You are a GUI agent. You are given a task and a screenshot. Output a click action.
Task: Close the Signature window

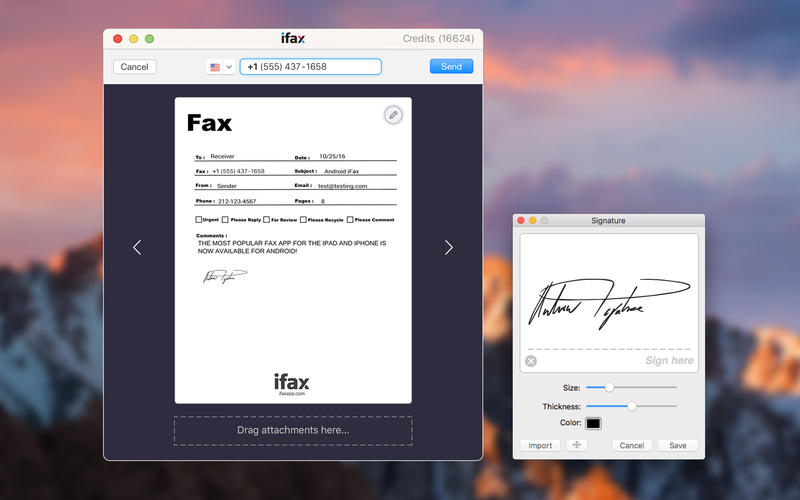click(x=521, y=220)
